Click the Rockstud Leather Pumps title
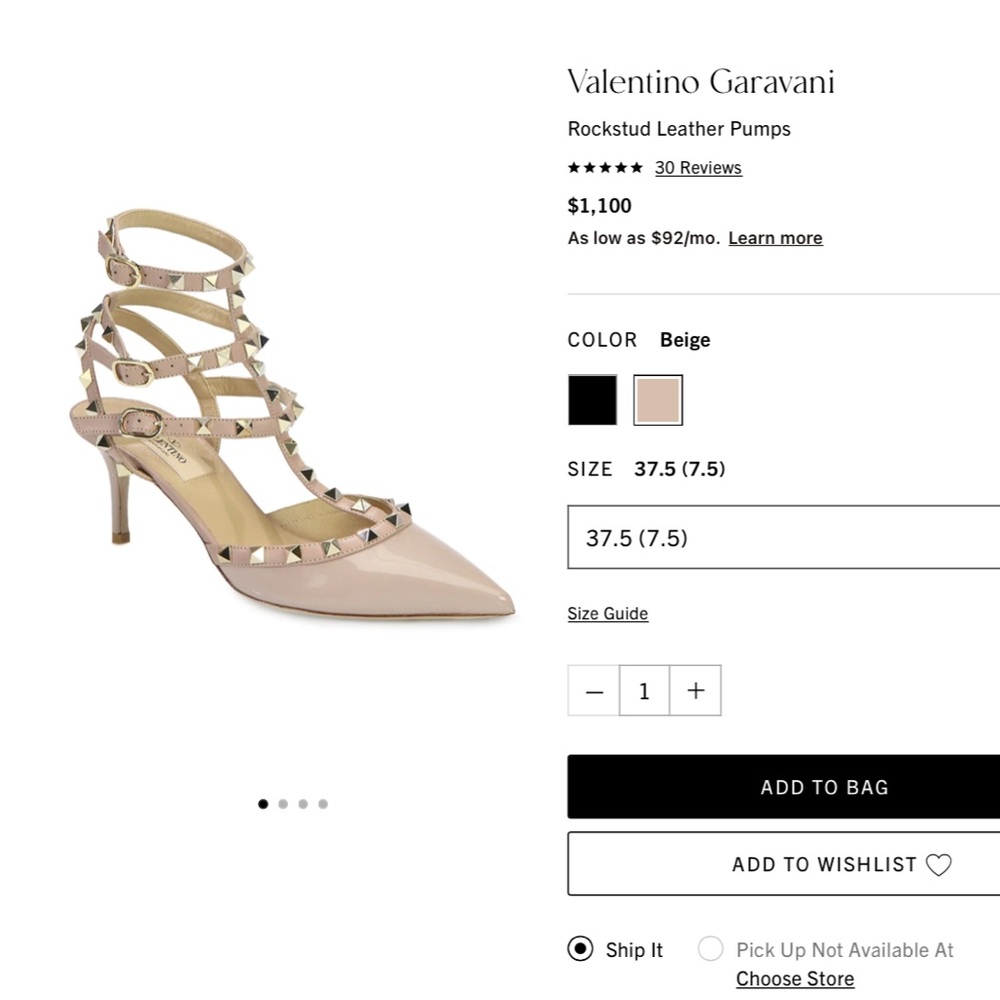Image resolution: width=1000 pixels, height=1000 pixels. (x=678, y=129)
